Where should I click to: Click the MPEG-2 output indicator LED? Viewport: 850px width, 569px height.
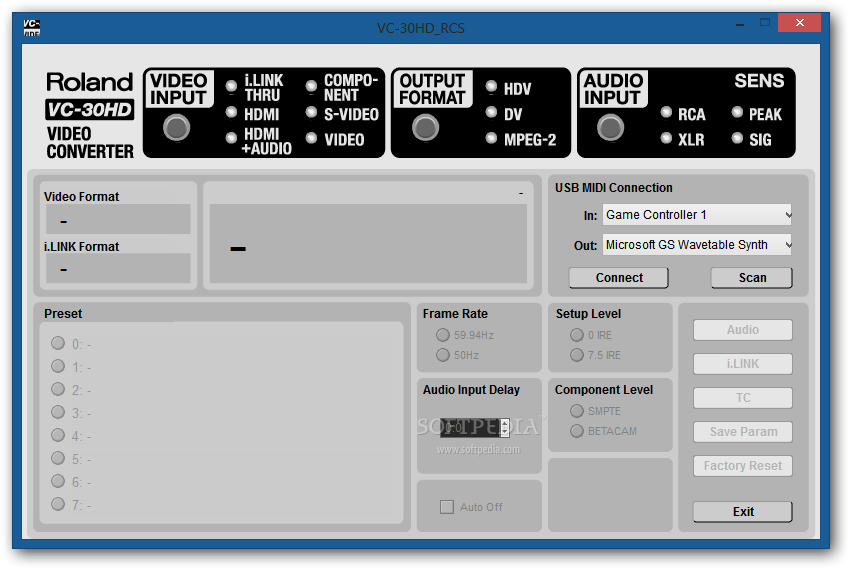tap(491, 138)
